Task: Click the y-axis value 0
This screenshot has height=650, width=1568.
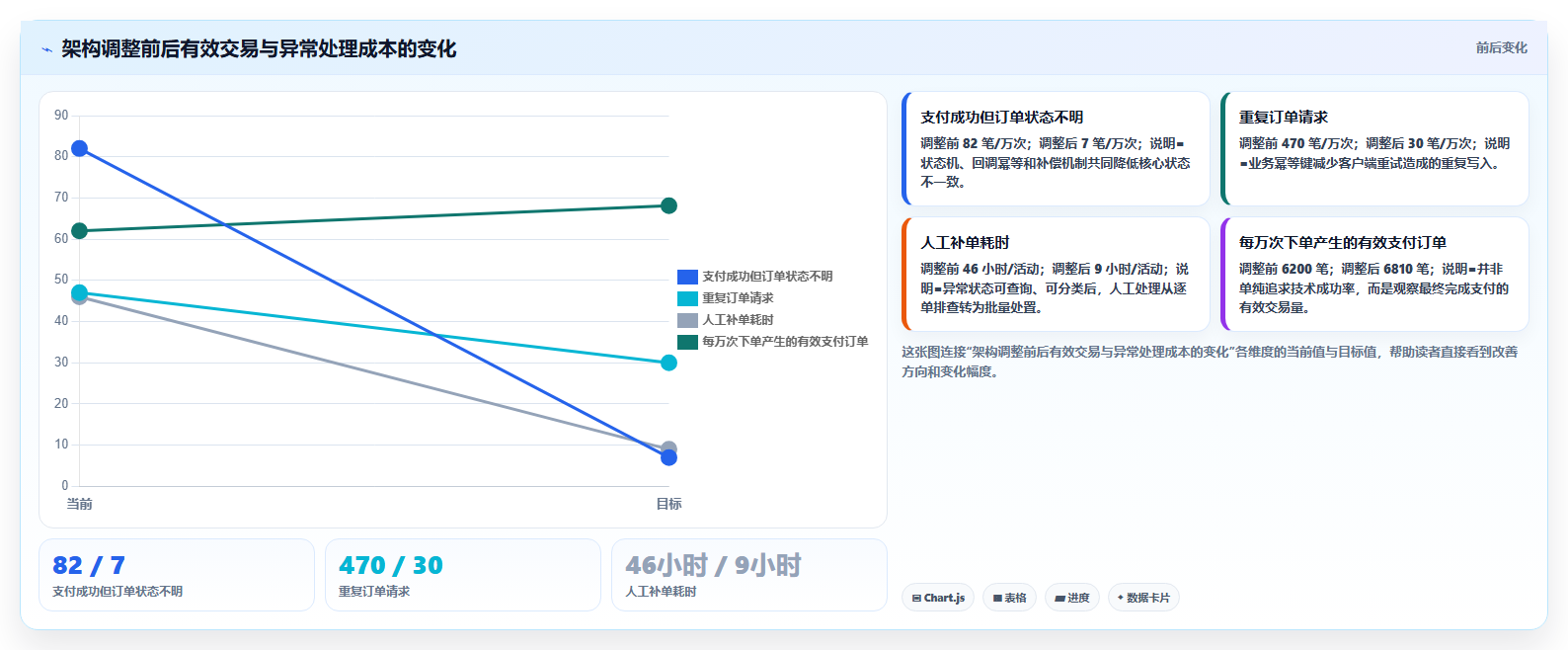Action: click(65, 485)
